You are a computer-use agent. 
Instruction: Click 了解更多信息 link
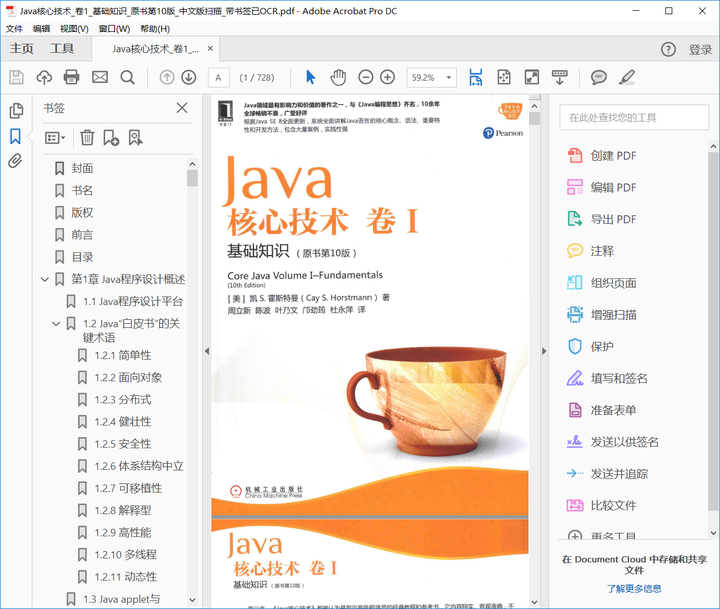[634, 588]
